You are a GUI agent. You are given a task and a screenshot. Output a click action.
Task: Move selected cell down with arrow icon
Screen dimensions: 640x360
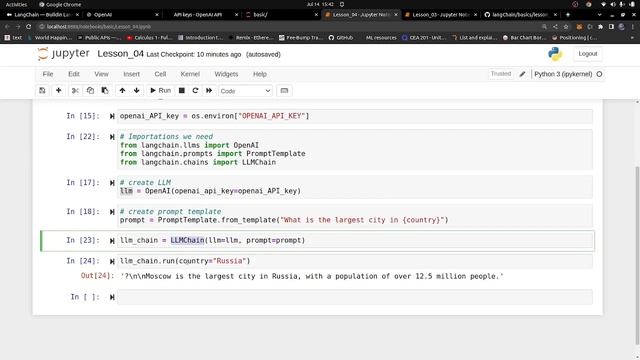(x=137, y=91)
